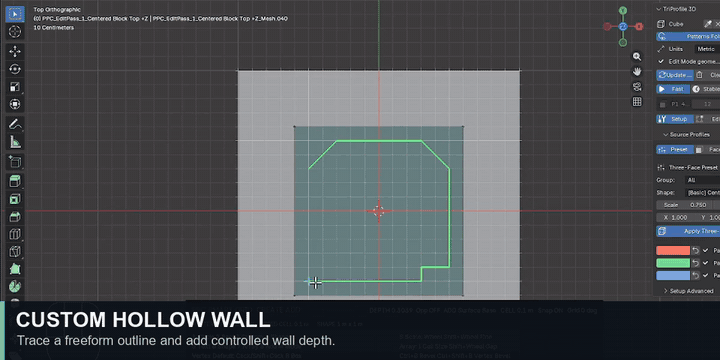Open the Shape [Basic] dropdown
The image size is (720, 360).
click(x=702, y=193)
